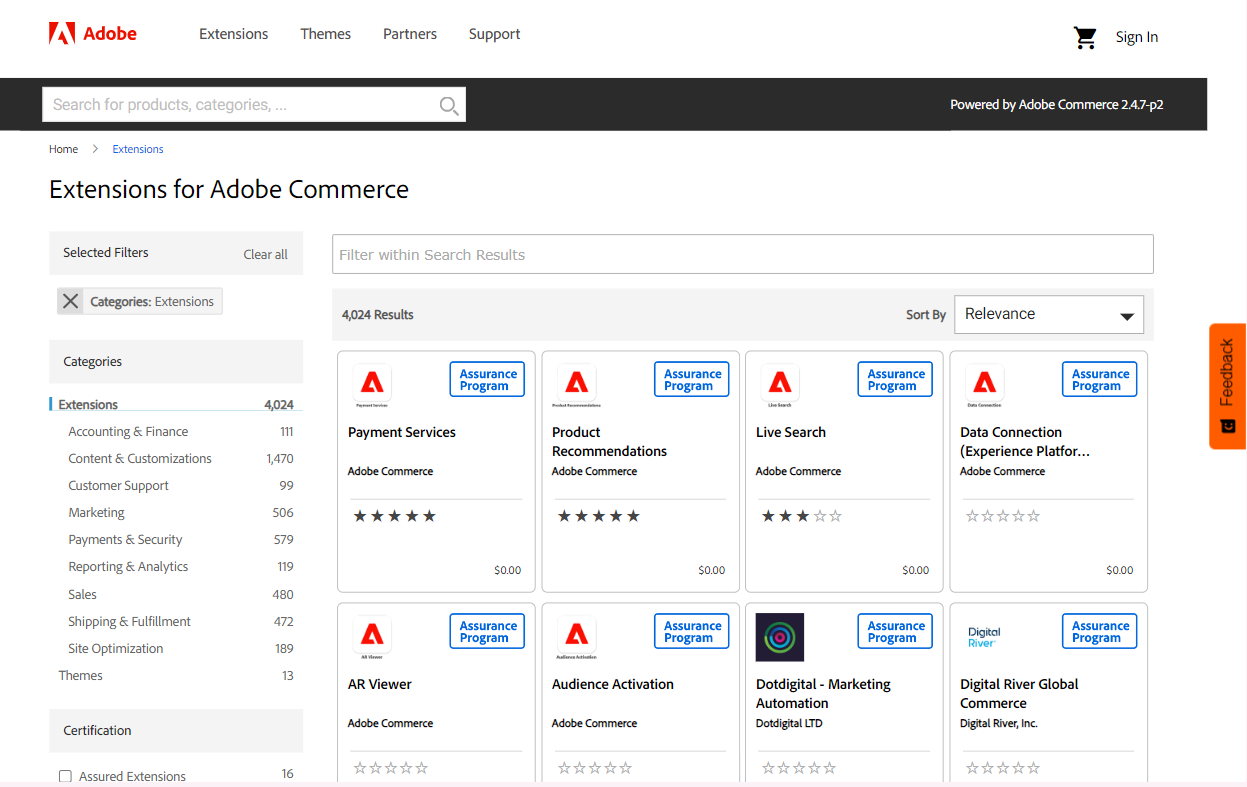Click the Data Connection product icon
The image size is (1247, 787).
984,385
